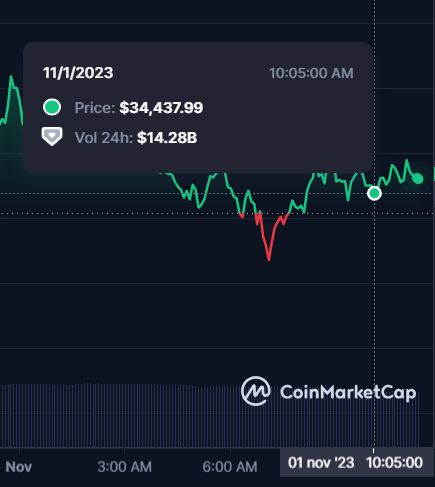The width and height of the screenshot is (435, 487).
Task: Click the tall green peak at chart left
Action: [11, 80]
